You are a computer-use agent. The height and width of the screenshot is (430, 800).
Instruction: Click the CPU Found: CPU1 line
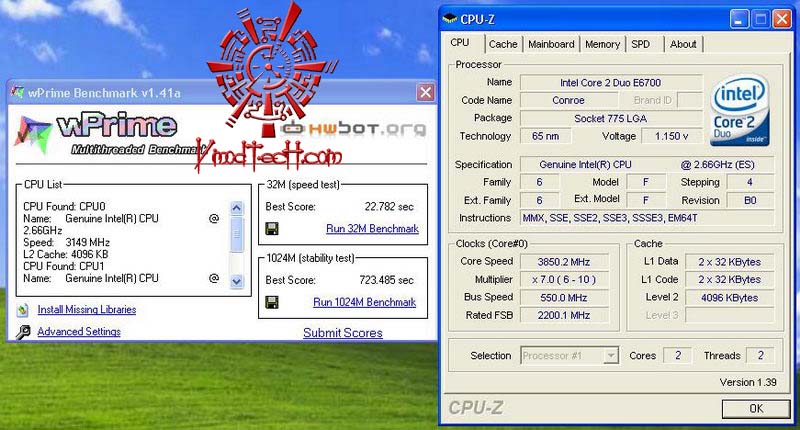click(64, 266)
